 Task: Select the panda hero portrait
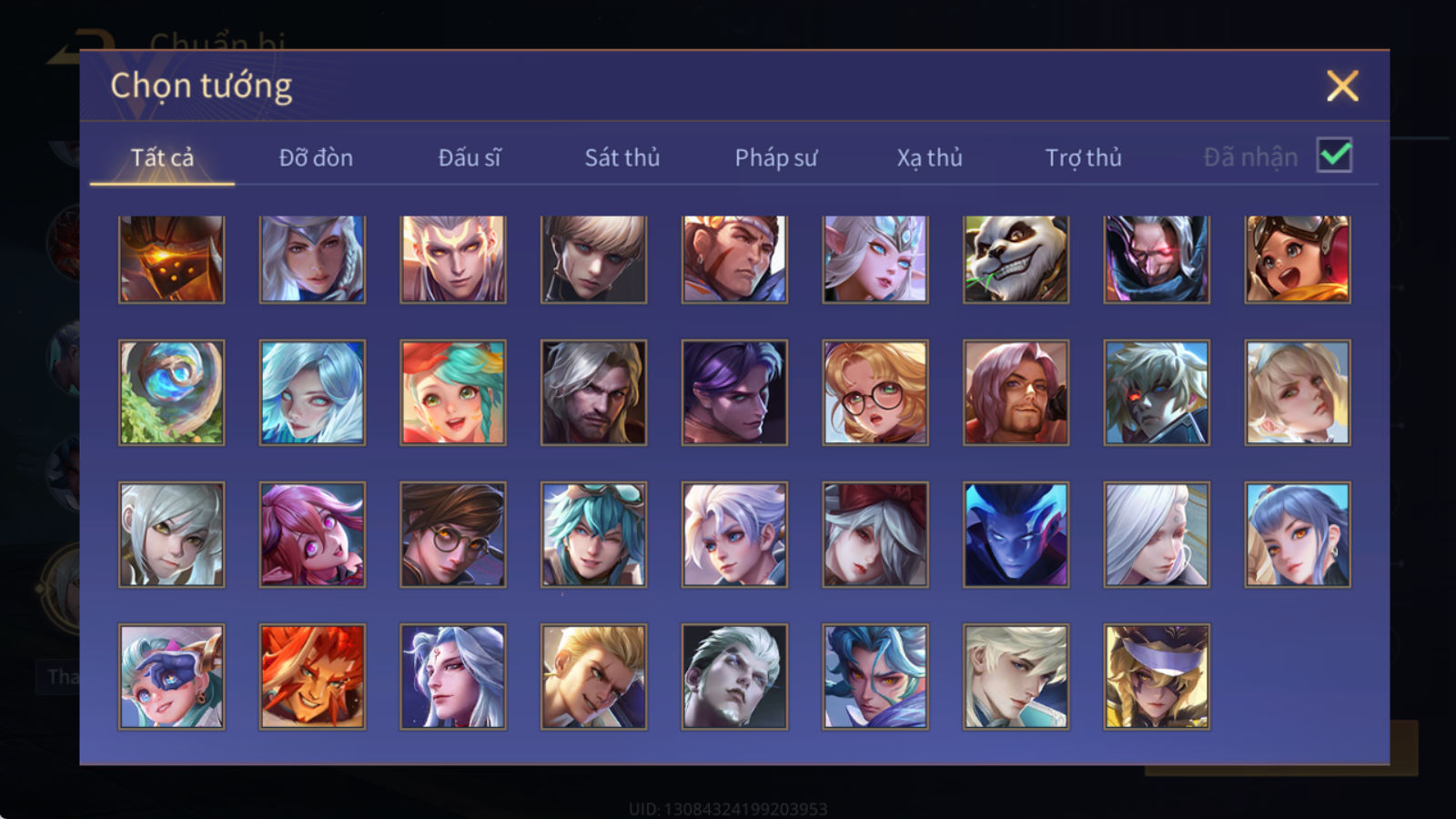[1016, 259]
